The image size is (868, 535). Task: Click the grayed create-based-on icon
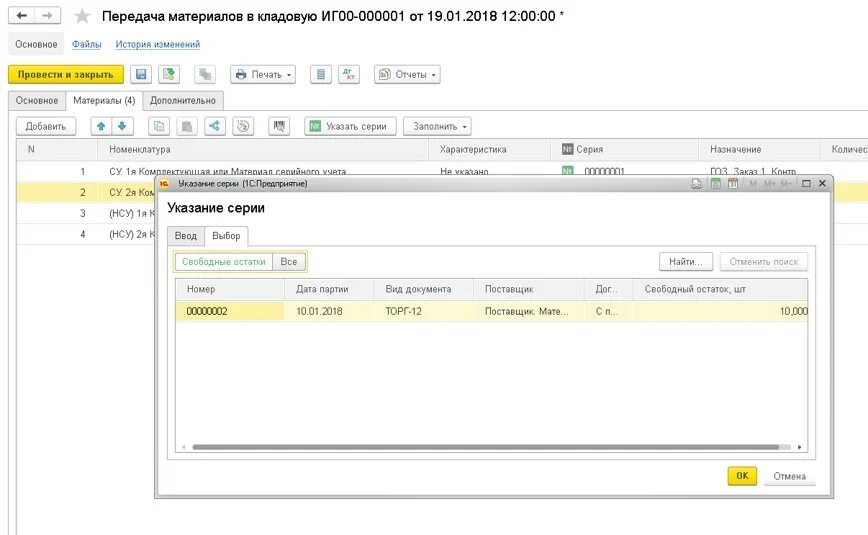click(205, 74)
